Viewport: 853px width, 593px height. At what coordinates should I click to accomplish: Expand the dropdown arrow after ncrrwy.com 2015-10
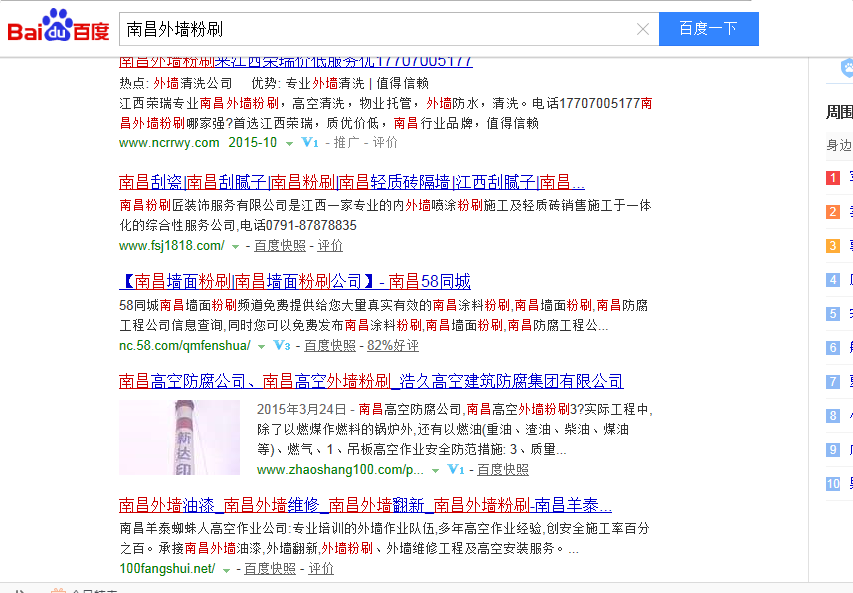point(289,144)
